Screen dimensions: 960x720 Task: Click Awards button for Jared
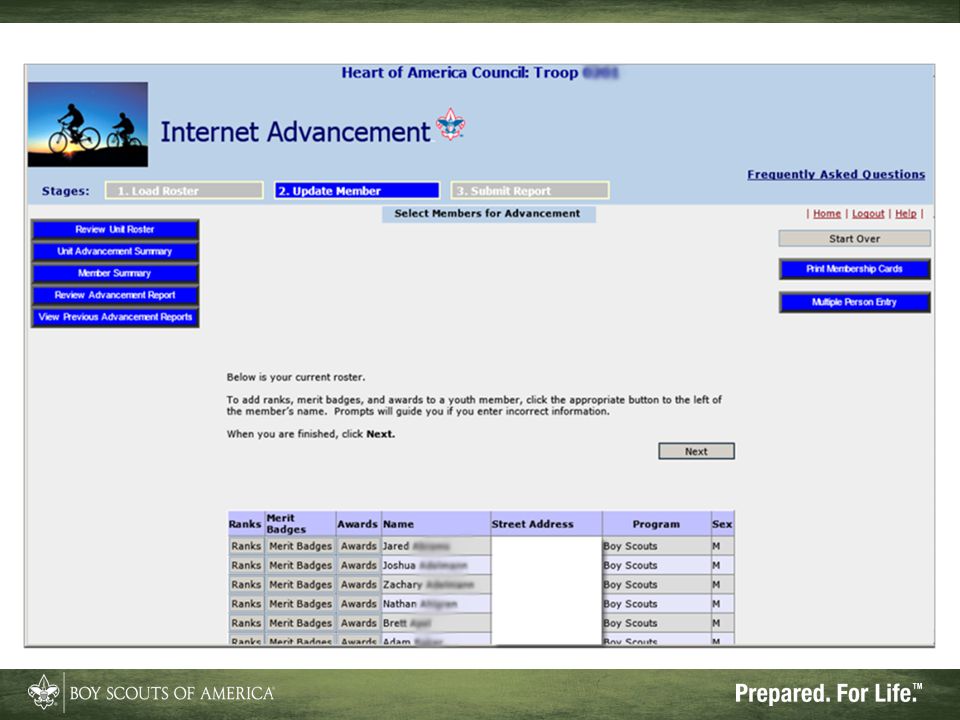point(358,546)
